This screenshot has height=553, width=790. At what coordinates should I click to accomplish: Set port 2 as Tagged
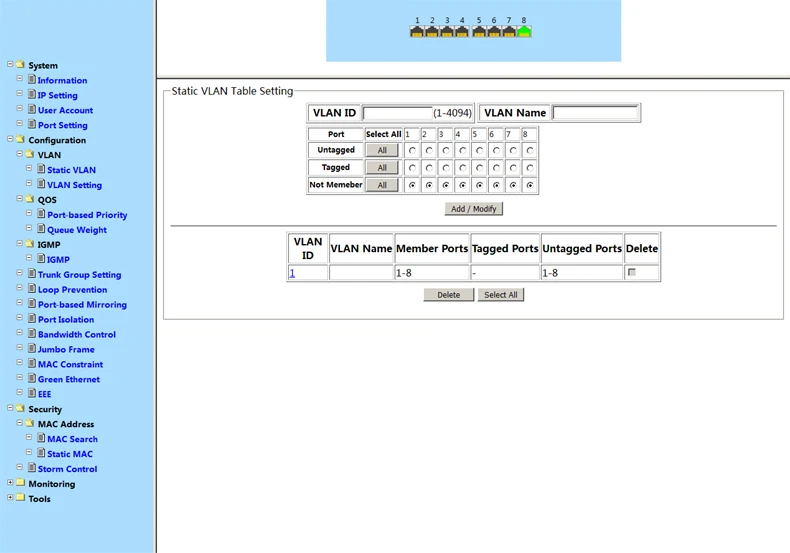[429, 168]
